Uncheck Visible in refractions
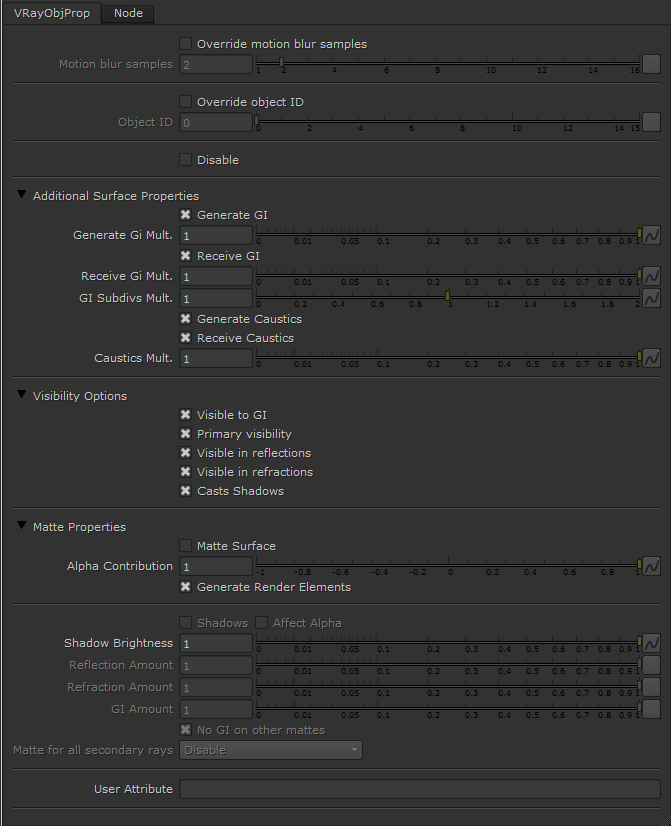Screen dimensions: 671x826 click(185, 471)
